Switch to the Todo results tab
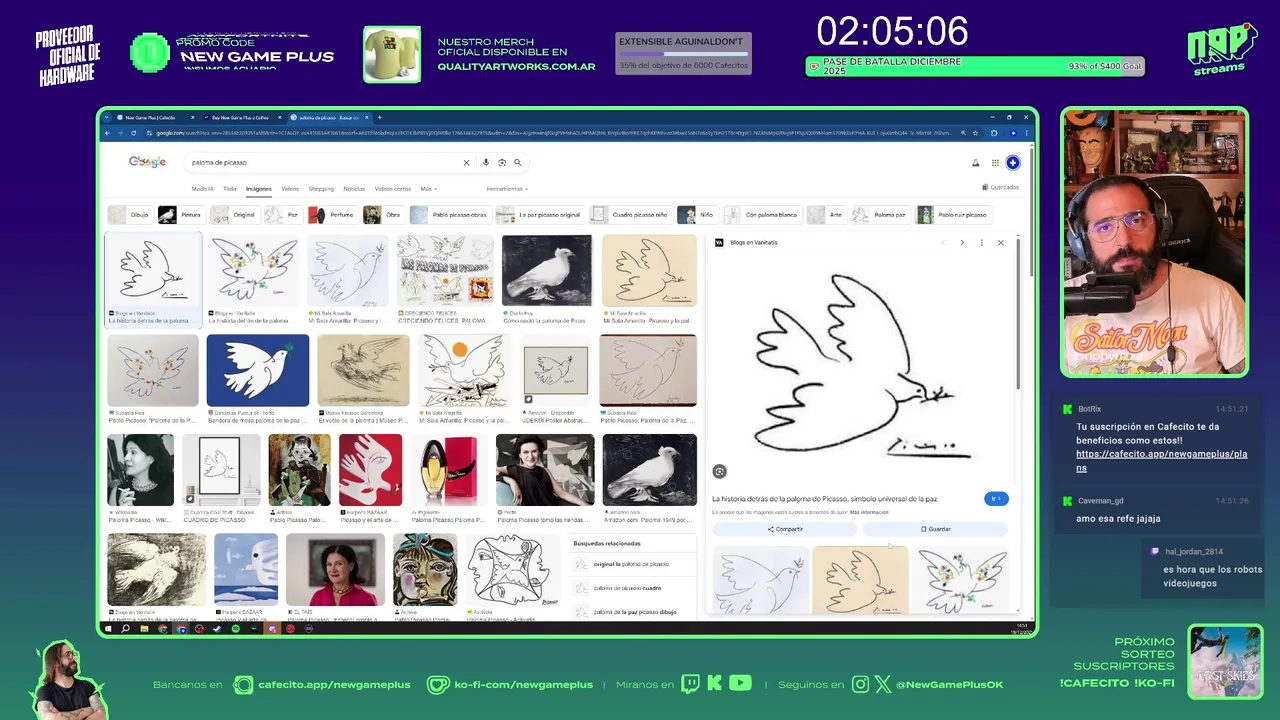The image size is (1280, 720). [230, 188]
